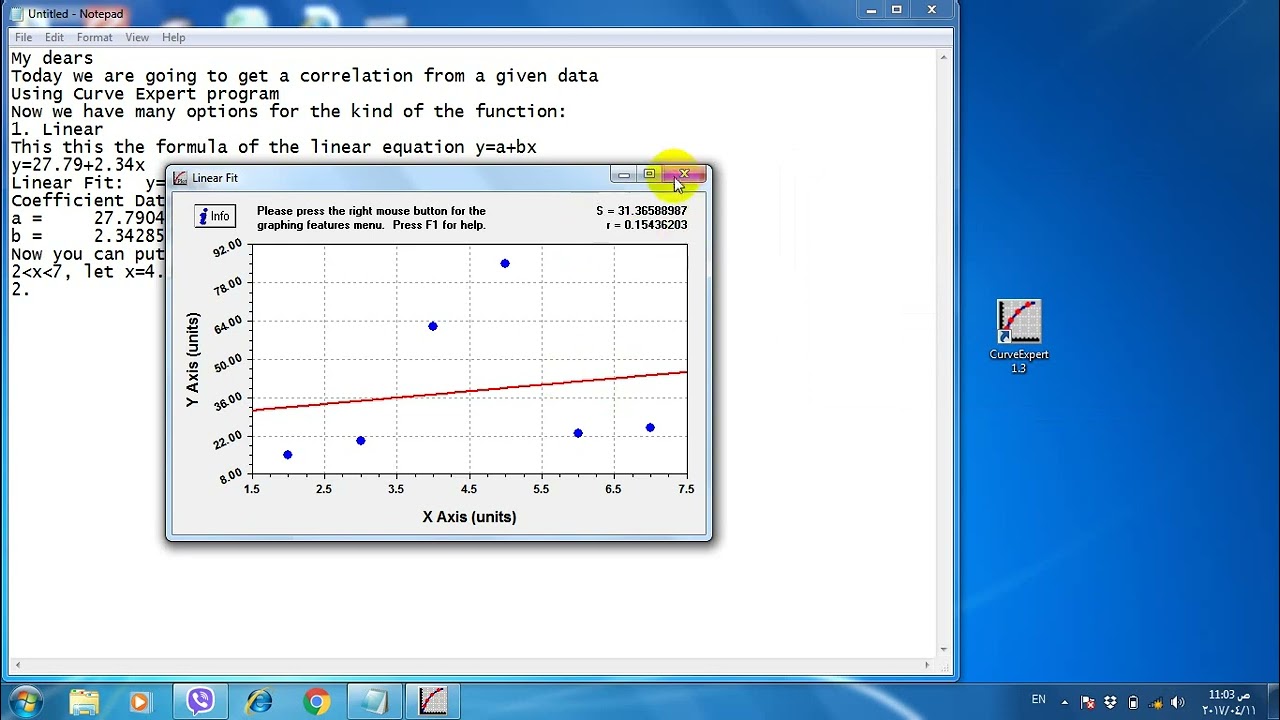The image size is (1280, 720).
Task: Close the Notepad window
Action: point(932,10)
